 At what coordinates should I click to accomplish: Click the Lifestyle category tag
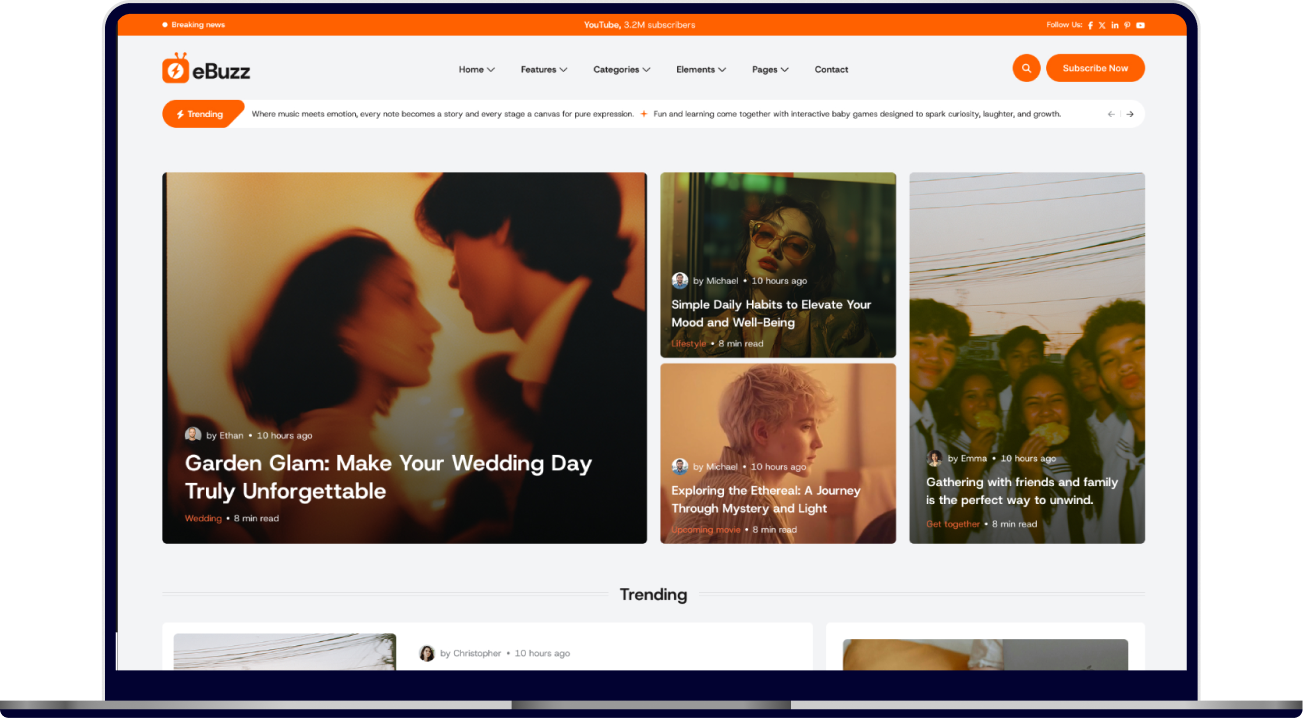tap(688, 344)
